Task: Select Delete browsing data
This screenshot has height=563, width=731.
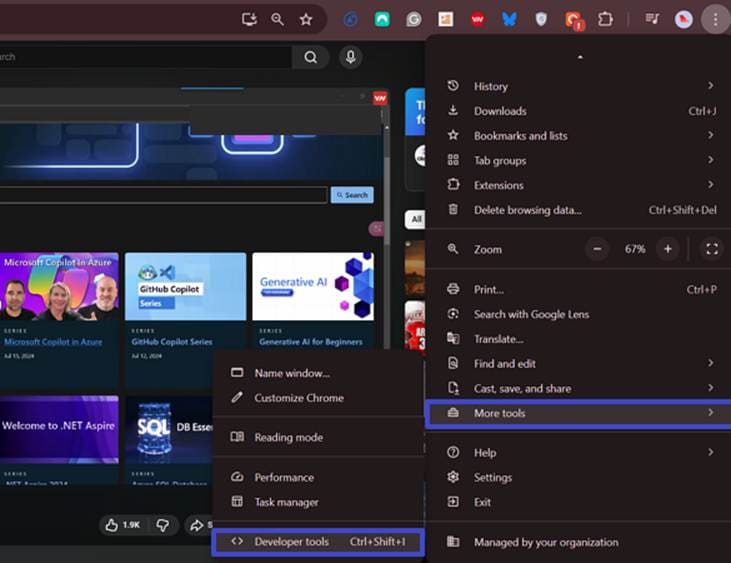Action: tap(578, 210)
